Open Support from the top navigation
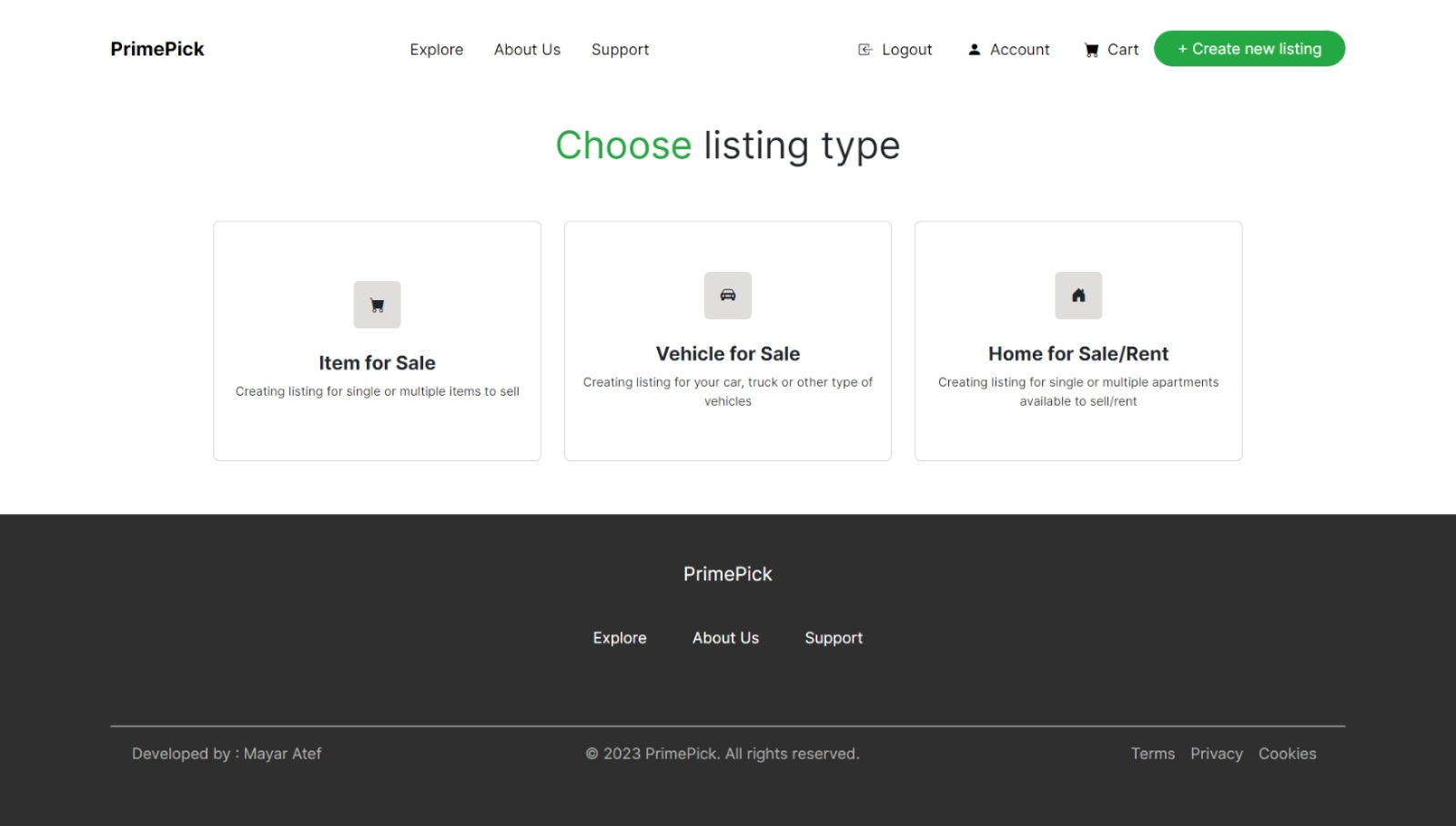Screen dimensions: 1456x826 coord(620,50)
